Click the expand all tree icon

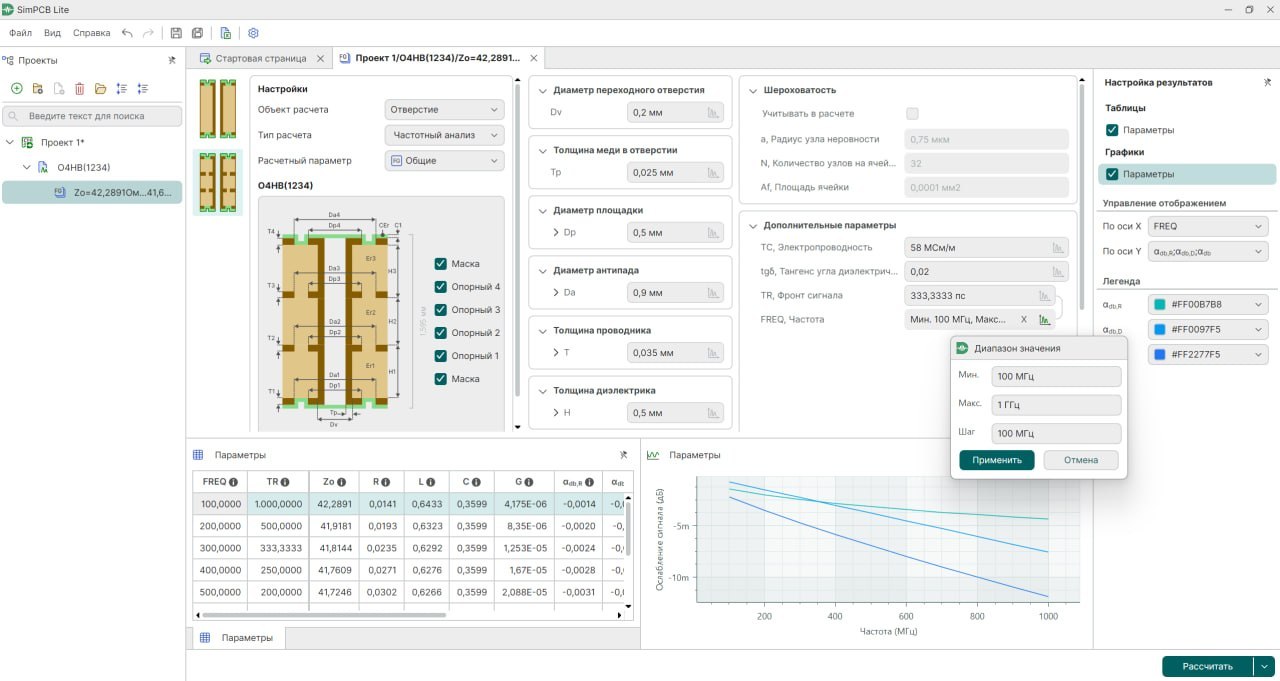click(122, 89)
